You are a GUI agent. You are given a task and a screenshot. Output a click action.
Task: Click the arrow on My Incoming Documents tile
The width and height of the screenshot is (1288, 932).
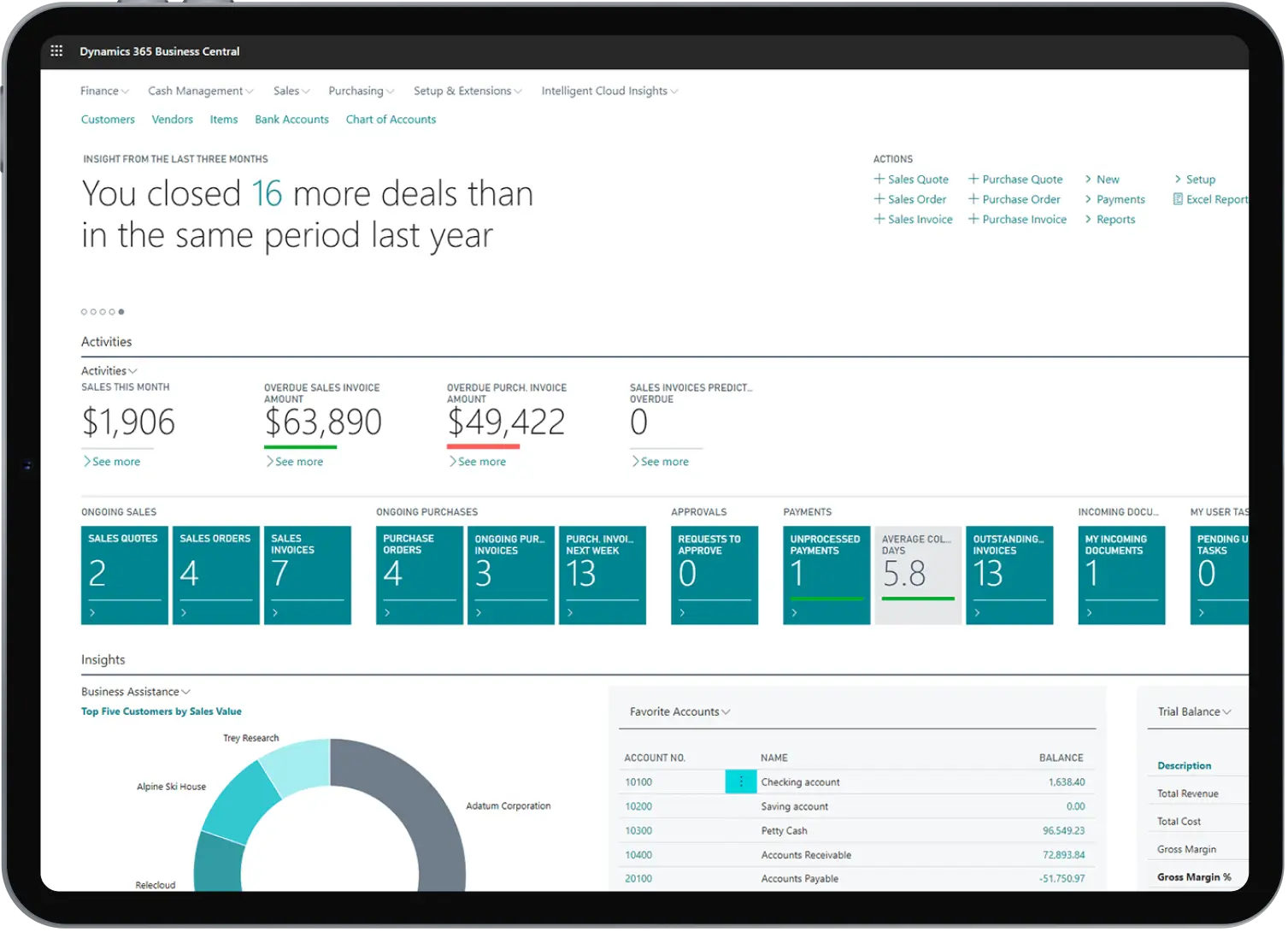pos(1089,613)
